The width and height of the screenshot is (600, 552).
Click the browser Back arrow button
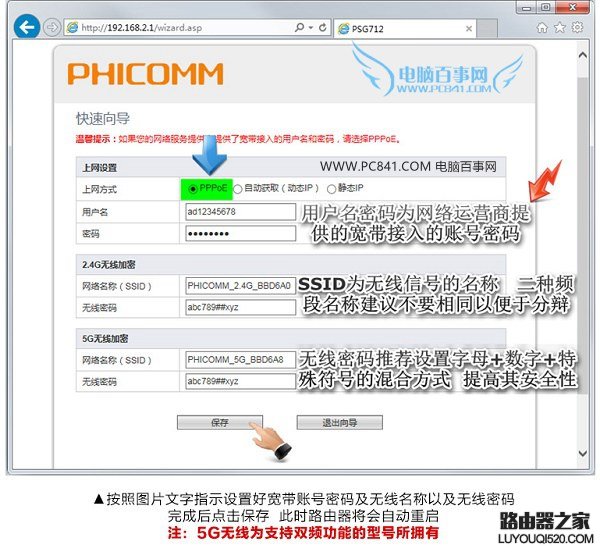point(26,27)
